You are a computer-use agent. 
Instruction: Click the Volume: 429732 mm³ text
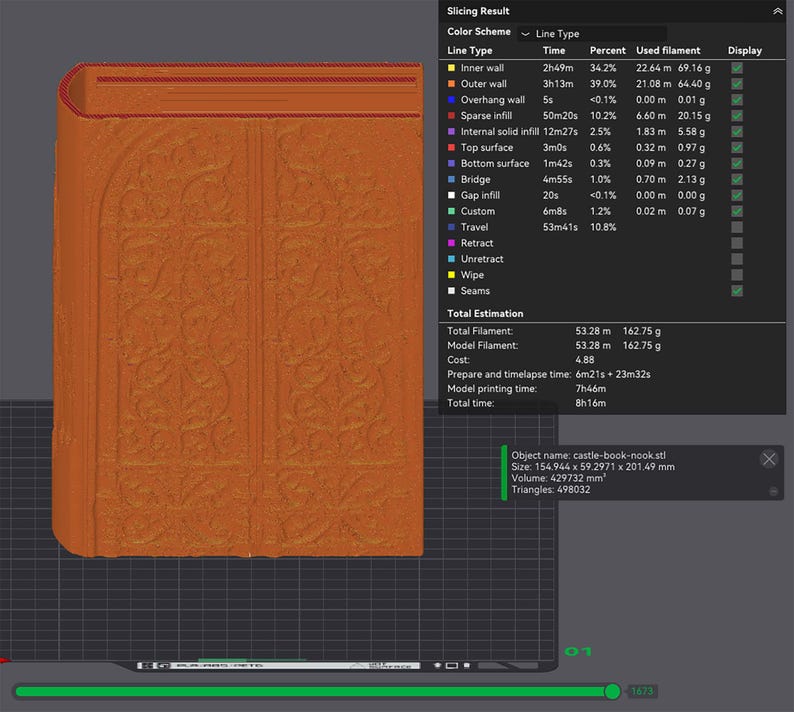click(x=559, y=478)
